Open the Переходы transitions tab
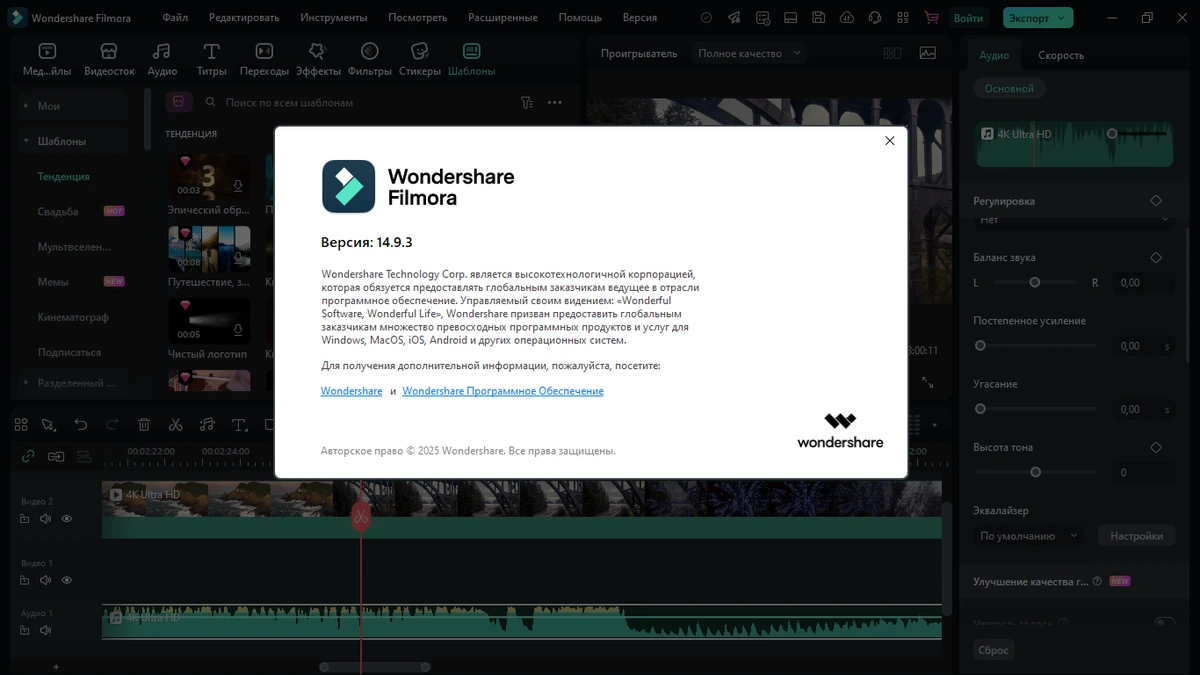Image resolution: width=1200 pixels, height=675 pixels. click(264, 60)
